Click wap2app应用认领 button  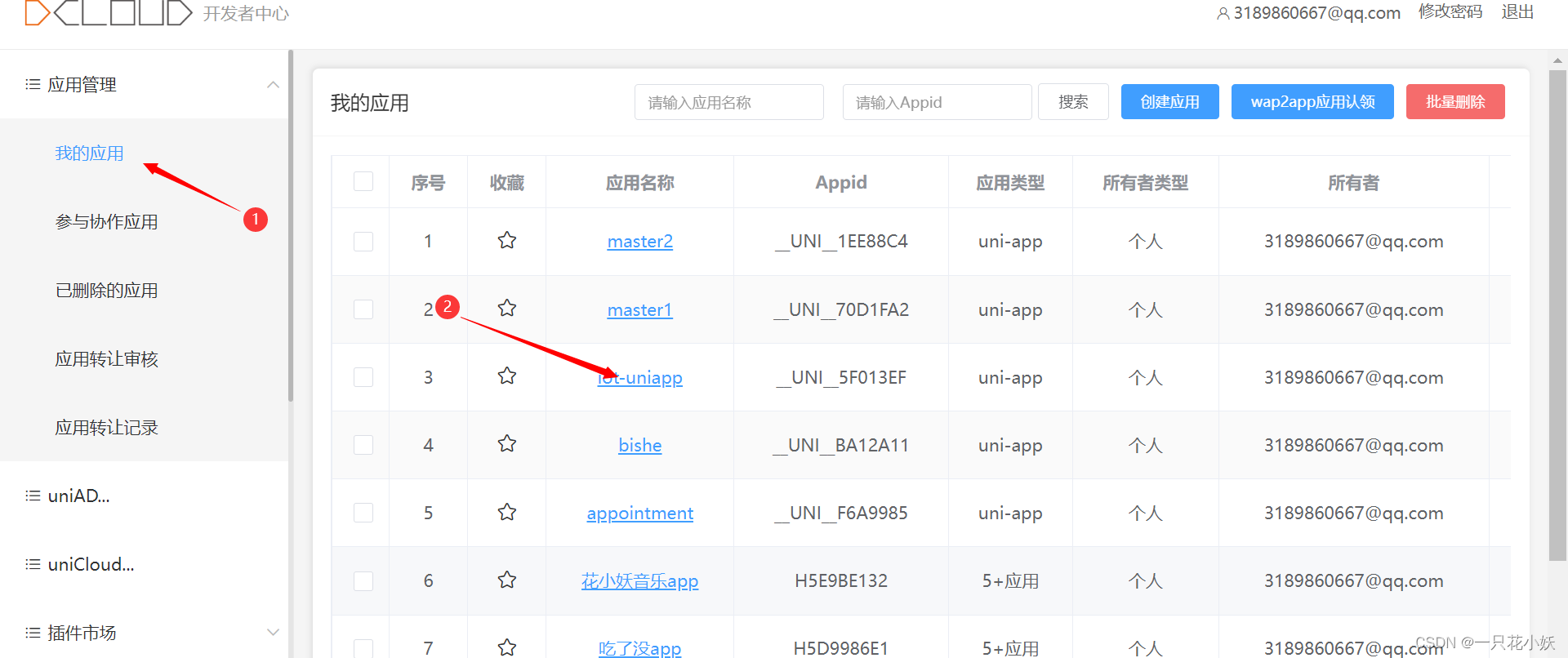[x=1312, y=102]
